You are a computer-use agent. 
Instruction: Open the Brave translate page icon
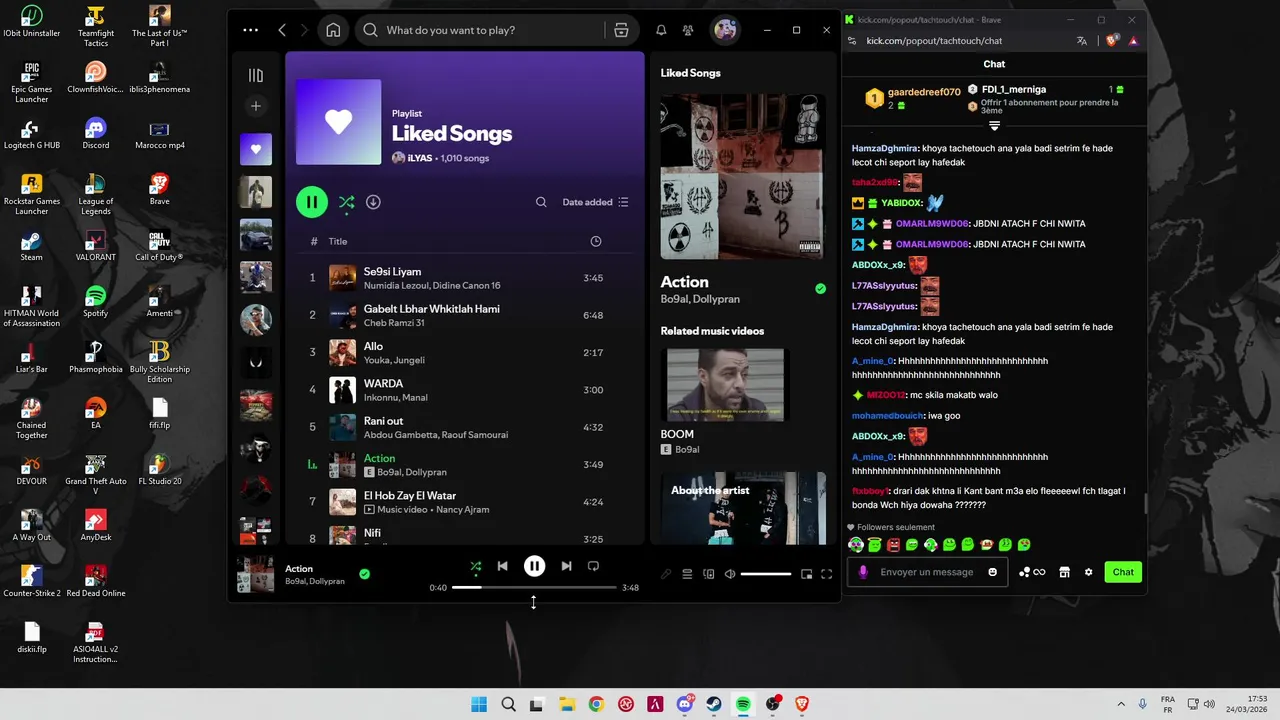coord(1082,41)
